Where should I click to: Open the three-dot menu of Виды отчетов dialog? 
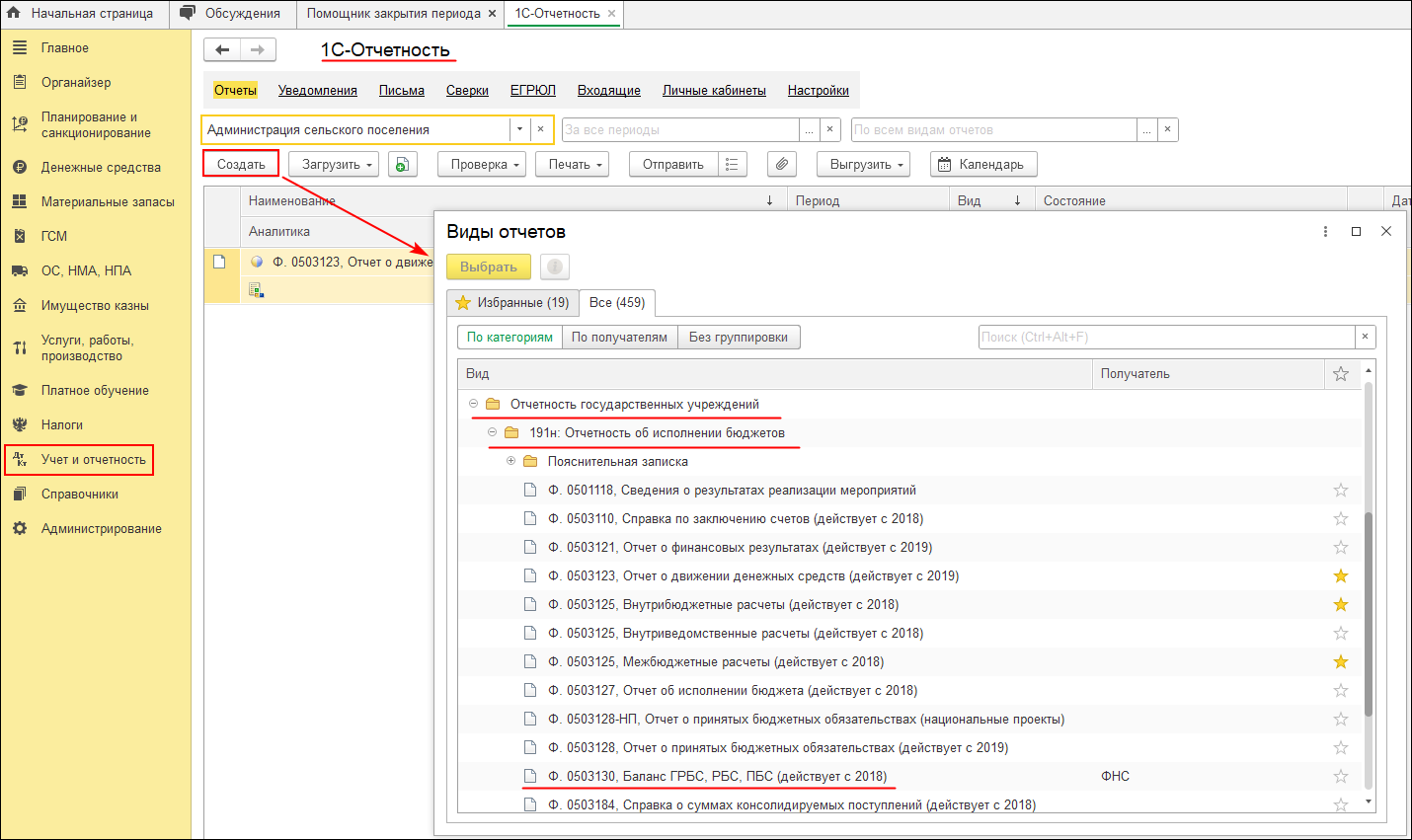pos(1325,231)
